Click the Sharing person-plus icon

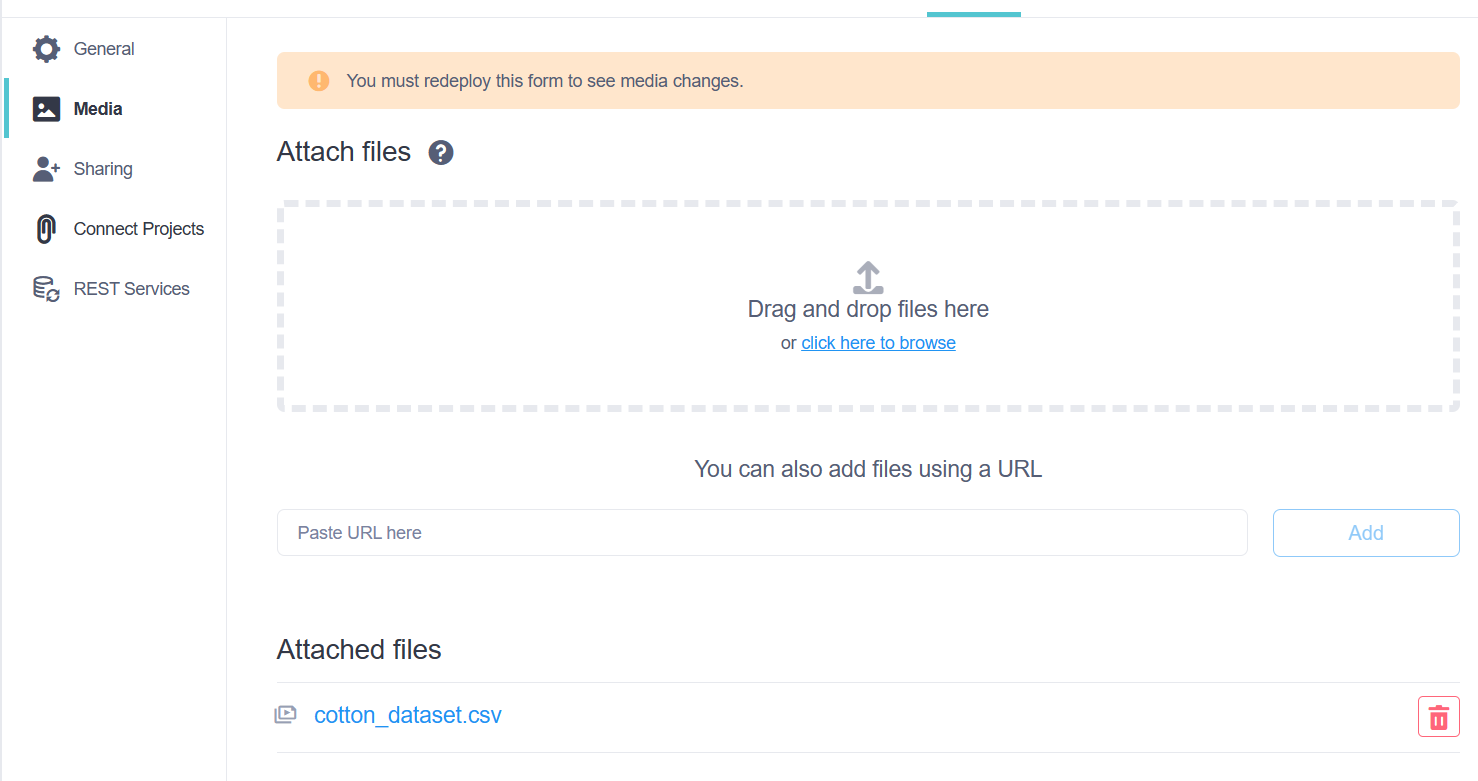(46, 169)
